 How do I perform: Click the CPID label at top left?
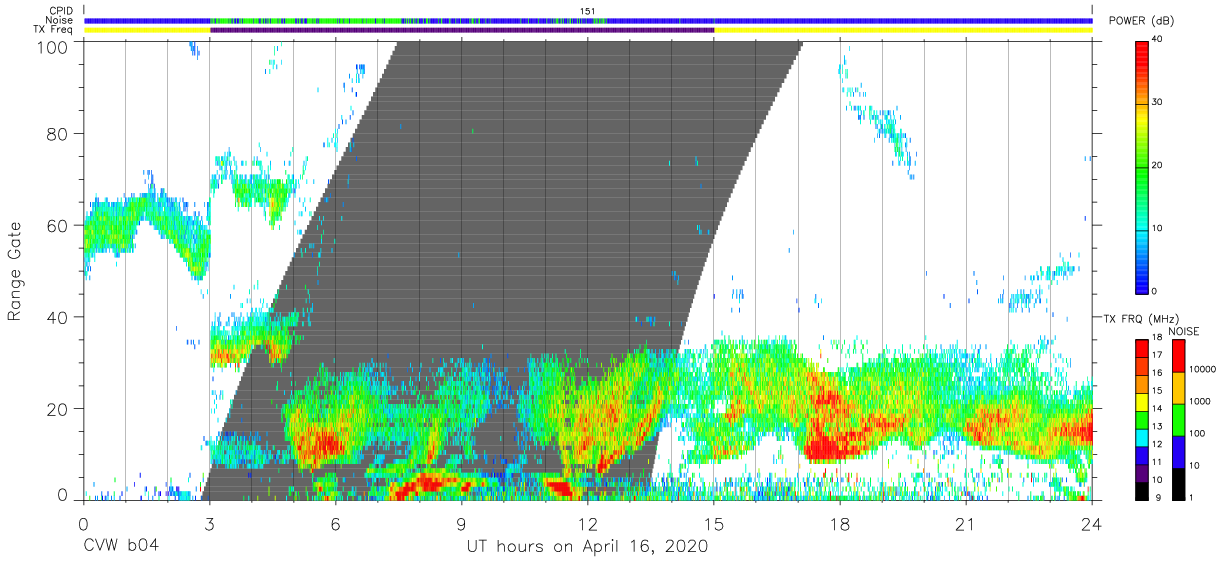click(x=61, y=11)
